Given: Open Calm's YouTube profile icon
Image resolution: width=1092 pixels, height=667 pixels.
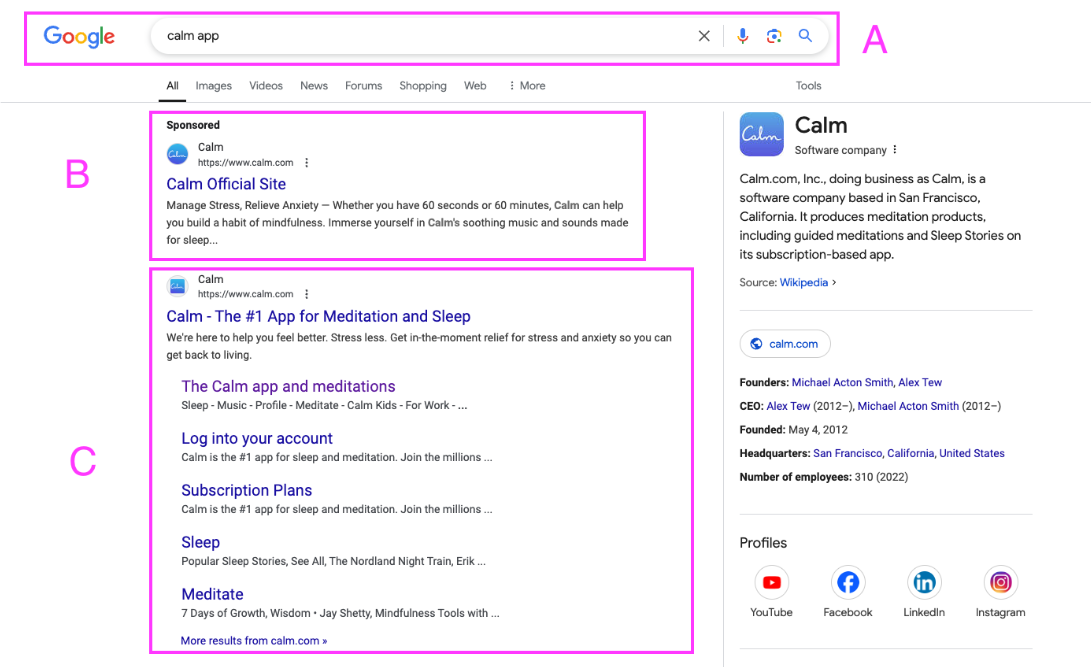Looking at the screenshot, I should point(772,582).
